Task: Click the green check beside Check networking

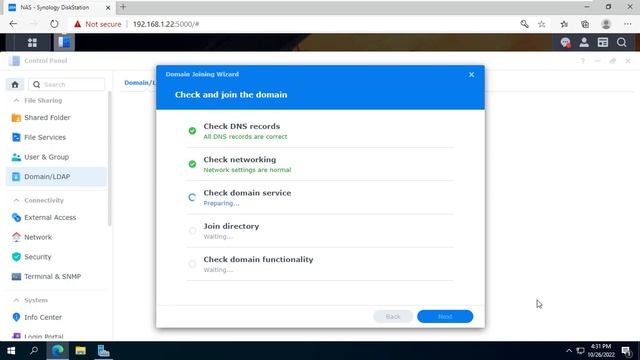Action: click(x=192, y=164)
